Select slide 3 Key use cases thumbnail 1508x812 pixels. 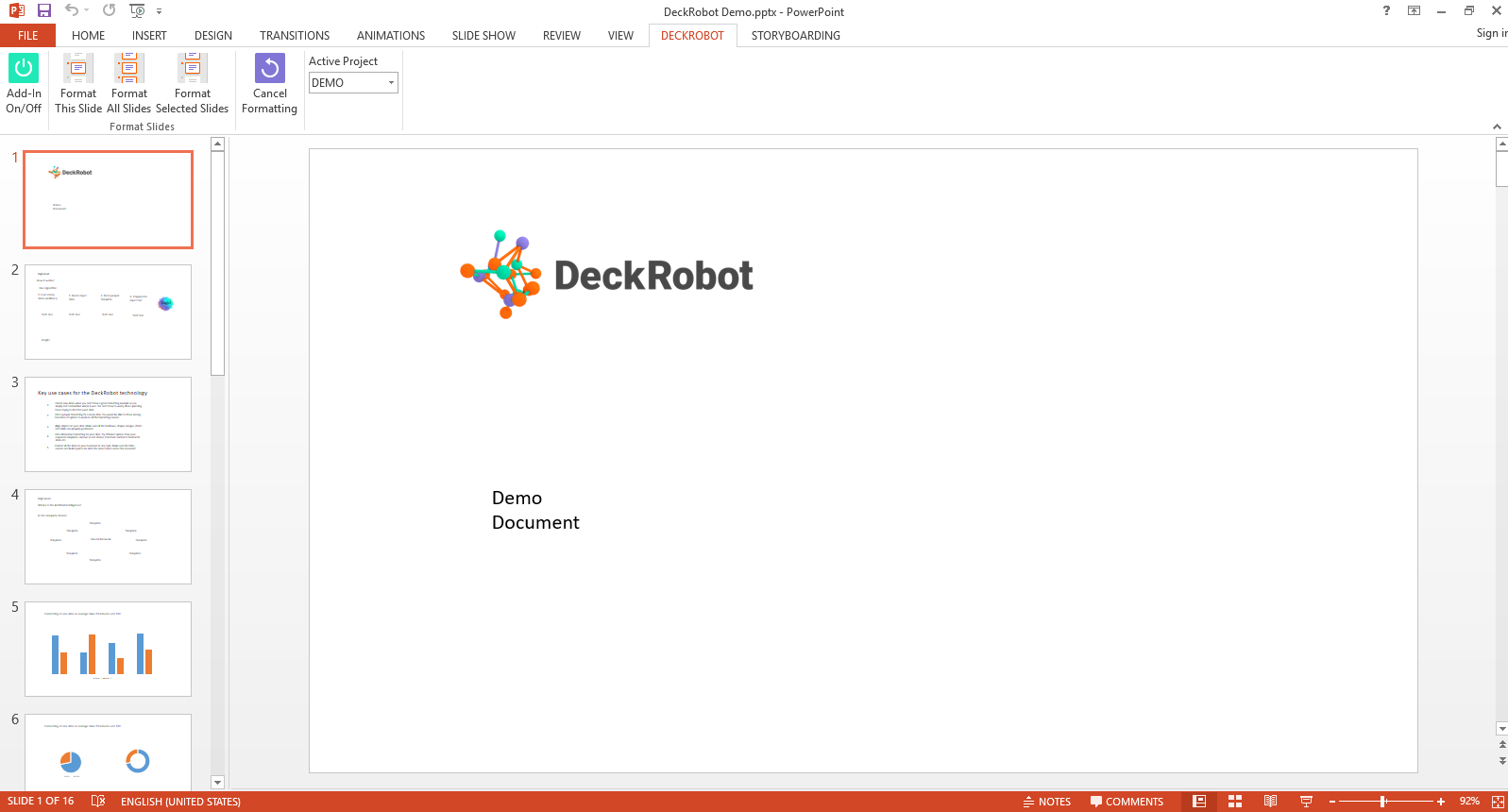pyautogui.click(x=109, y=424)
